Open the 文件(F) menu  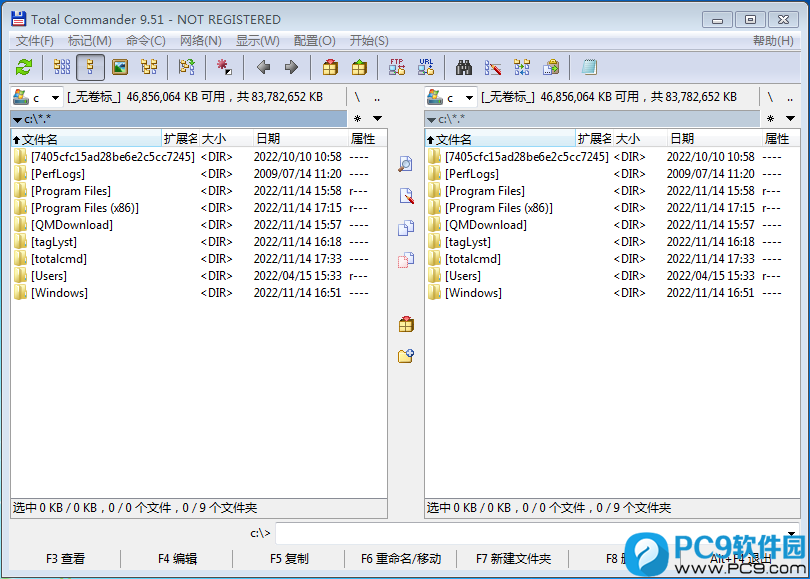(35, 41)
